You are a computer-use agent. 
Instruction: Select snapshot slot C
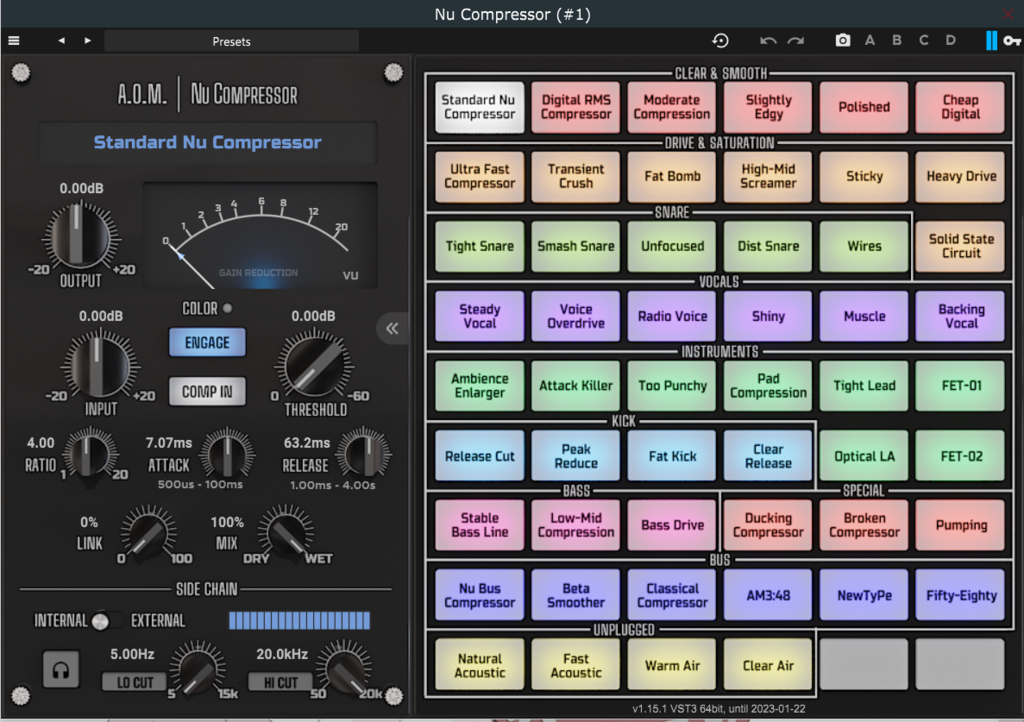coord(923,40)
